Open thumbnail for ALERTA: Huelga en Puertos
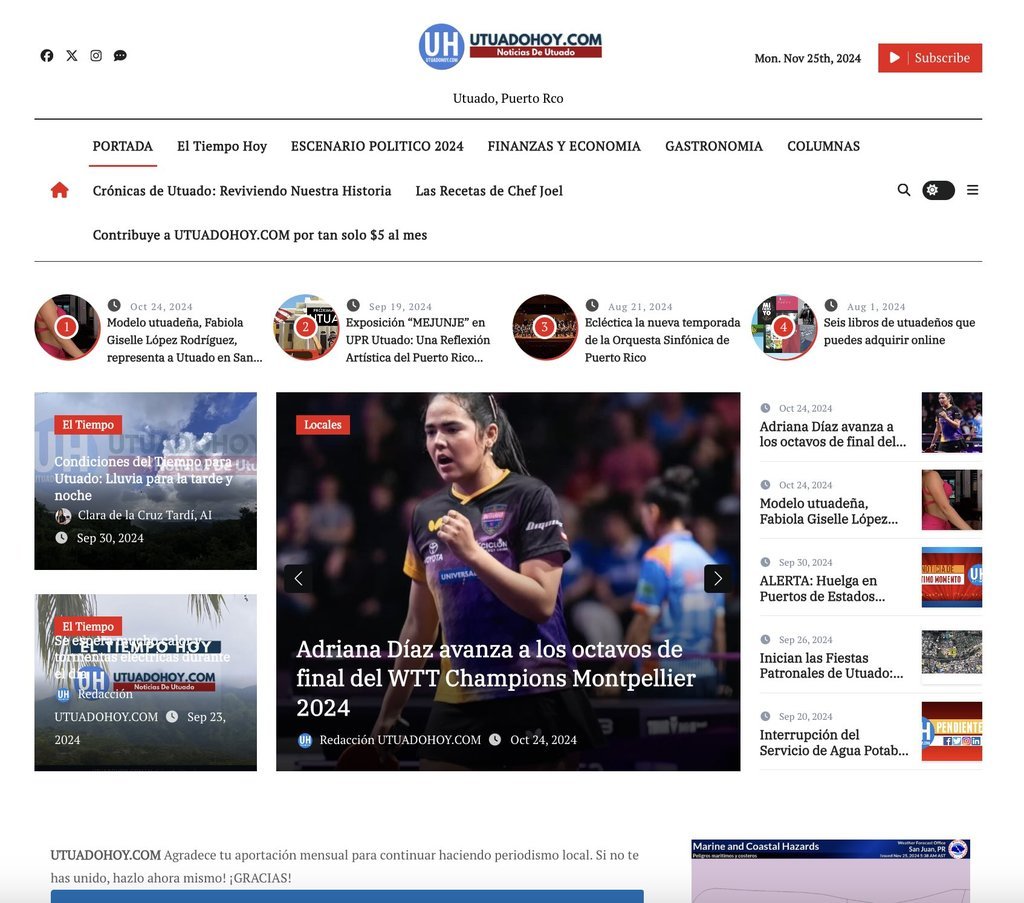The width and height of the screenshot is (1024, 903). 951,577
